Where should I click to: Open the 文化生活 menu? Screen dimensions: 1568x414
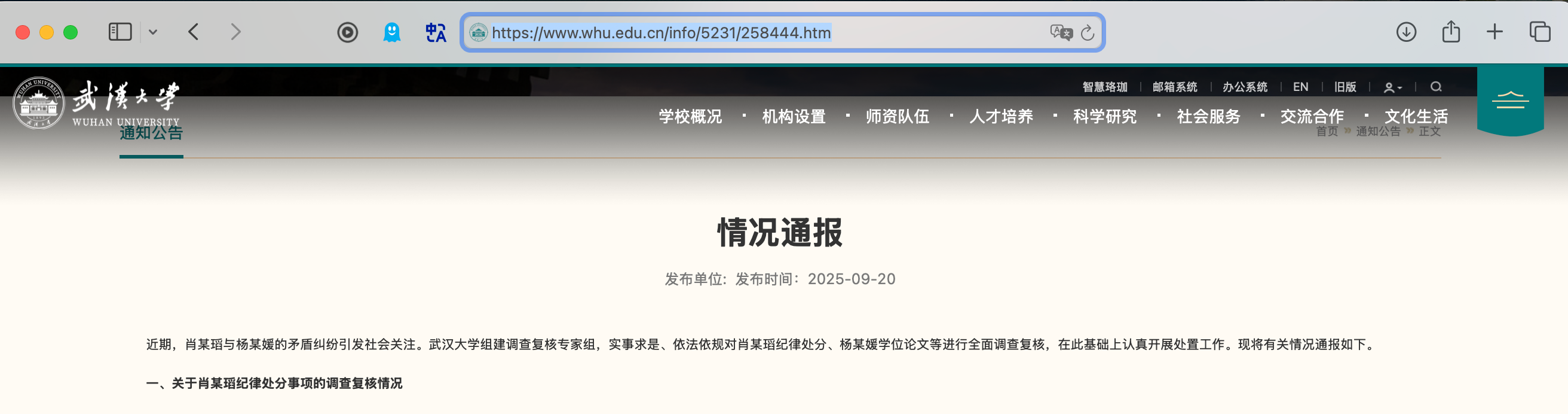[1416, 116]
